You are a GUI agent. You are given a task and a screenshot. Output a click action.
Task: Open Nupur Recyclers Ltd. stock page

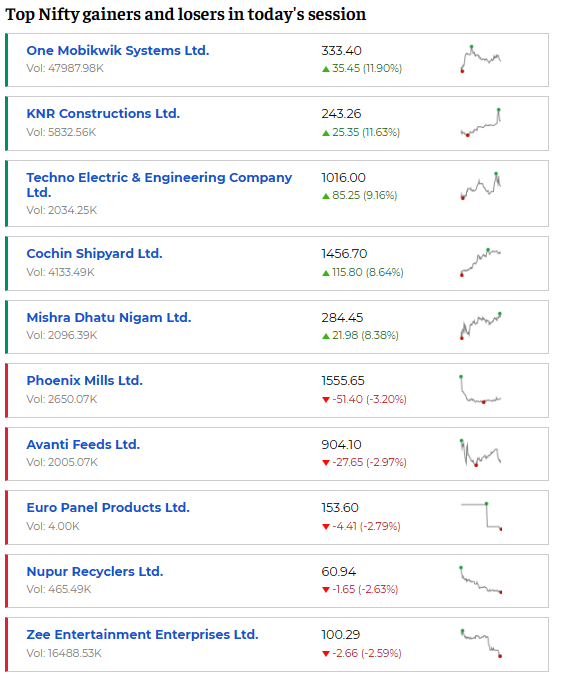pyautogui.click(x=95, y=572)
